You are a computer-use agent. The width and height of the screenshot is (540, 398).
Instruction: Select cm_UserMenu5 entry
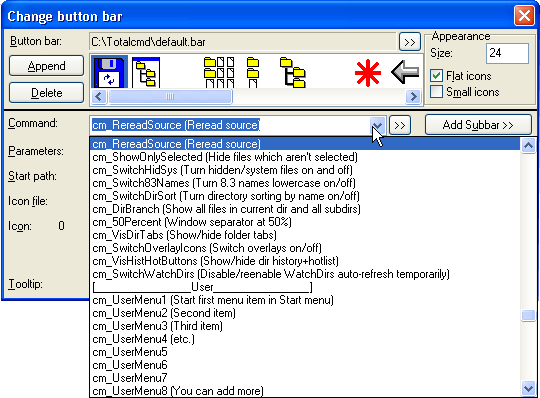[305, 352]
